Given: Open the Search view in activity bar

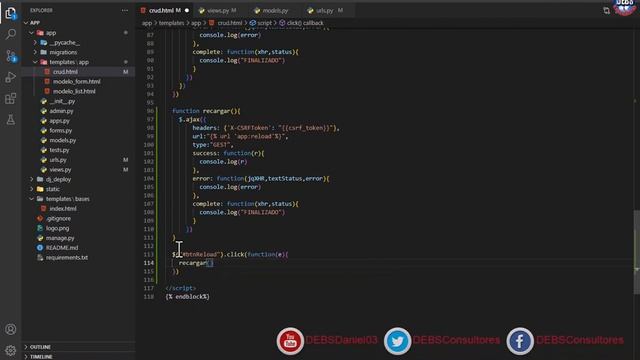Looking at the screenshot, I should [x=11, y=34].
